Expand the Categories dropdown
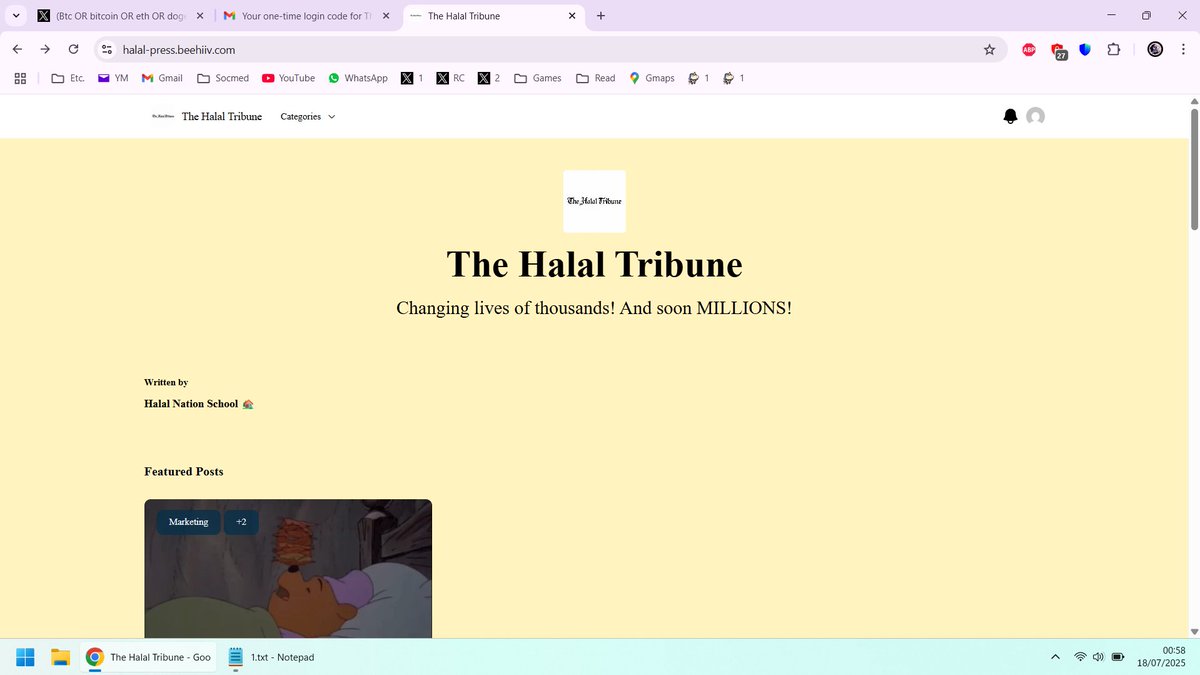 308,117
